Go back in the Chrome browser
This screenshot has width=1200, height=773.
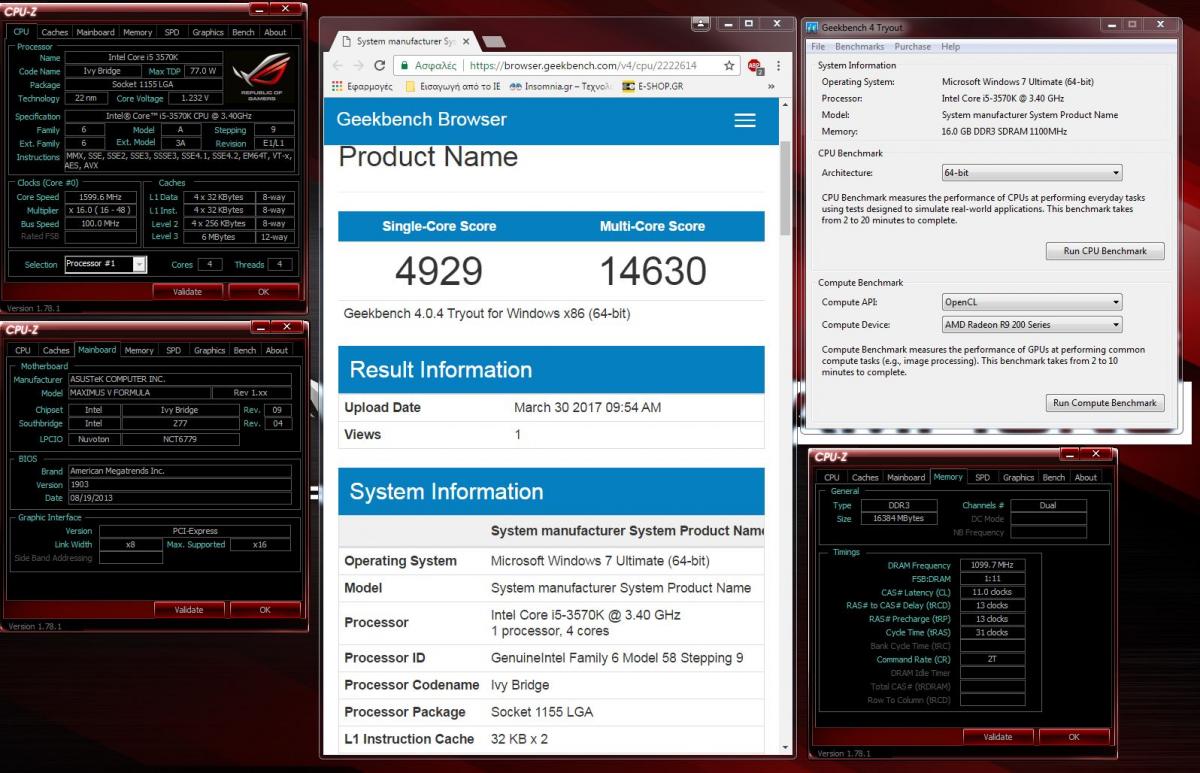337,66
